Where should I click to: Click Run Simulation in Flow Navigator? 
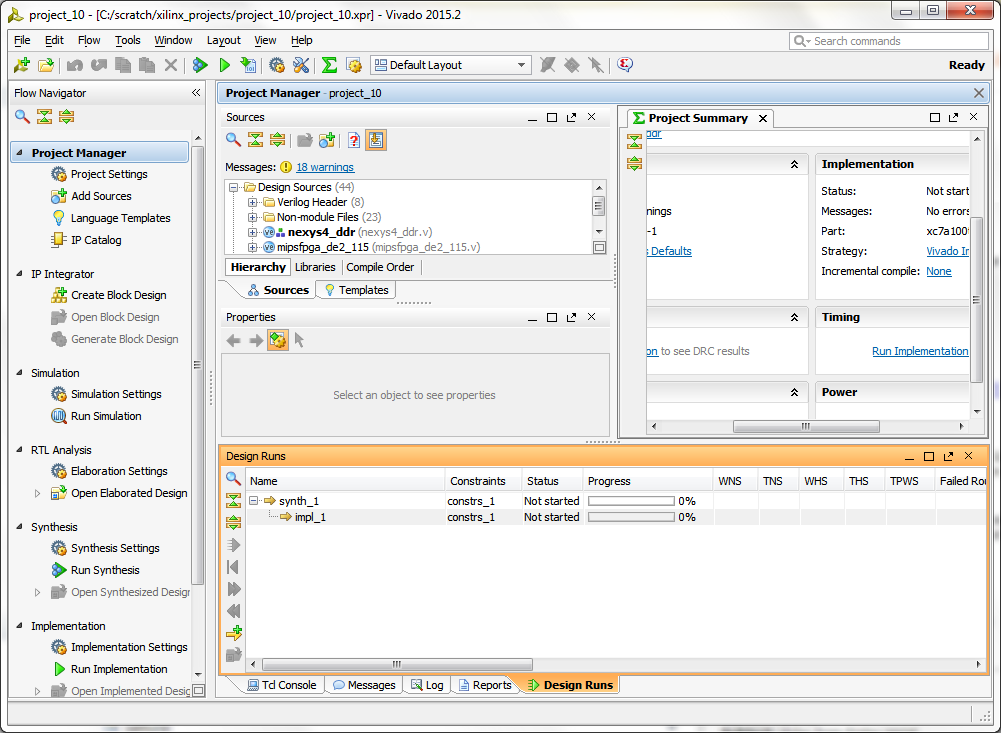coord(96,416)
